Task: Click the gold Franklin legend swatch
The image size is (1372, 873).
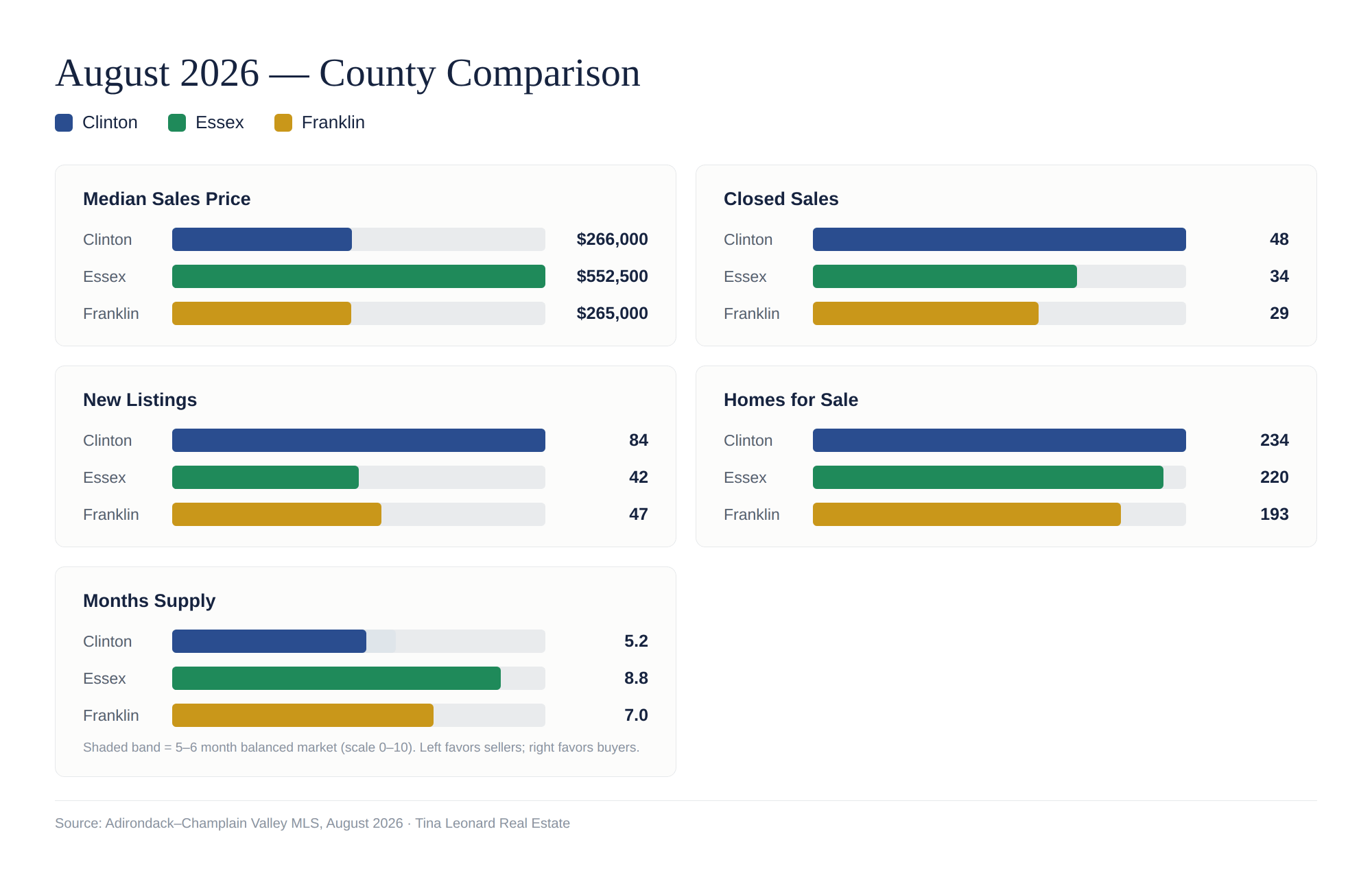Action: tap(283, 123)
